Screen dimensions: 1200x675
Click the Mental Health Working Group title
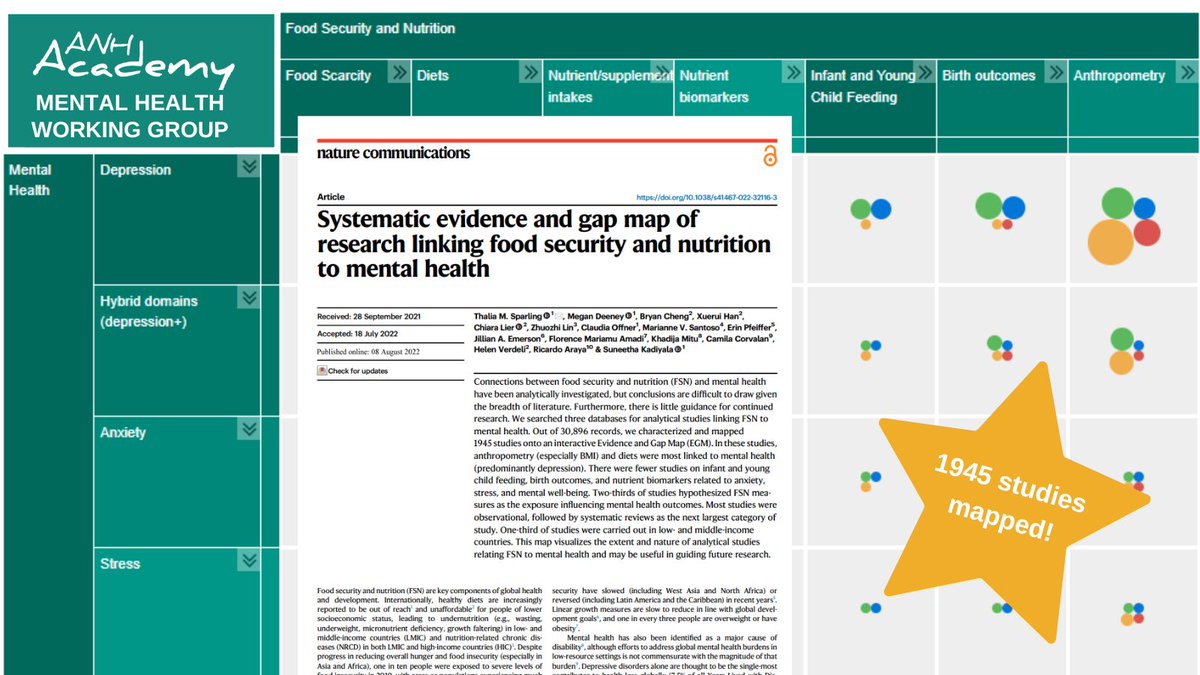131,117
